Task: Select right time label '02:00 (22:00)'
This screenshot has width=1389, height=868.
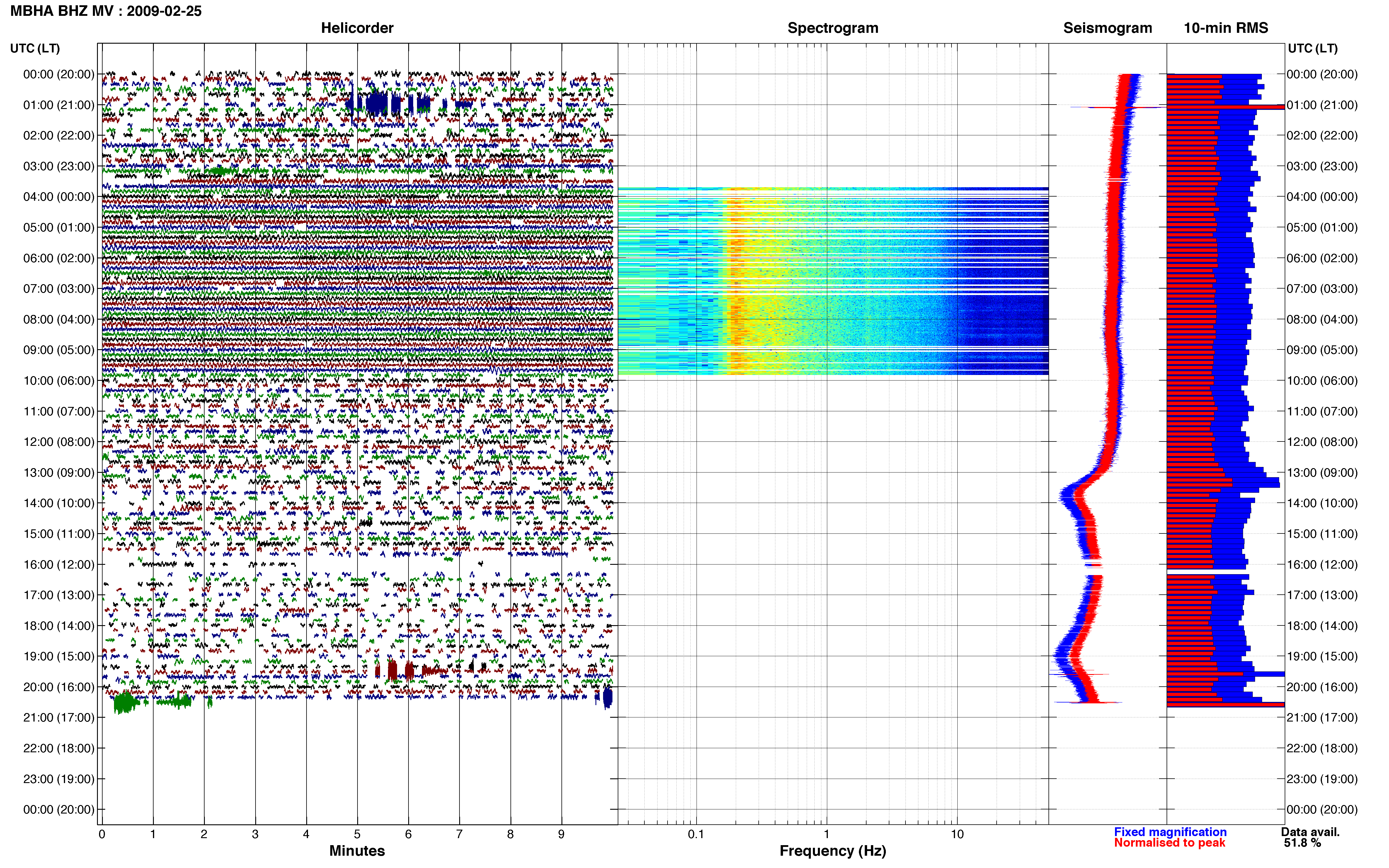Action: click(1322, 135)
